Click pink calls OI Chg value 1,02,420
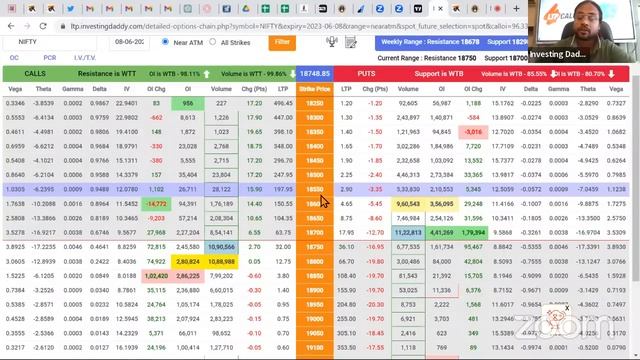Image resolution: width=640 pixels, height=360 pixels. pos(156,276)
